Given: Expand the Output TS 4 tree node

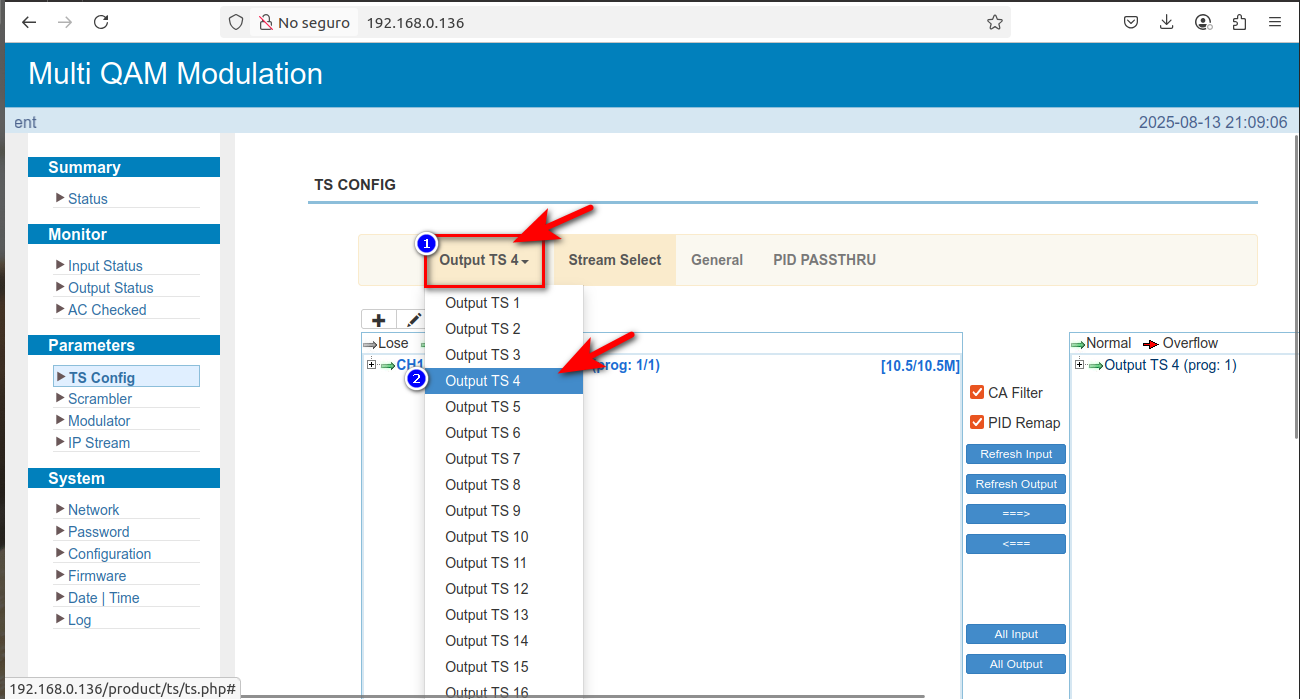Looking at the screenshot, I should [x=1079, y=365].
